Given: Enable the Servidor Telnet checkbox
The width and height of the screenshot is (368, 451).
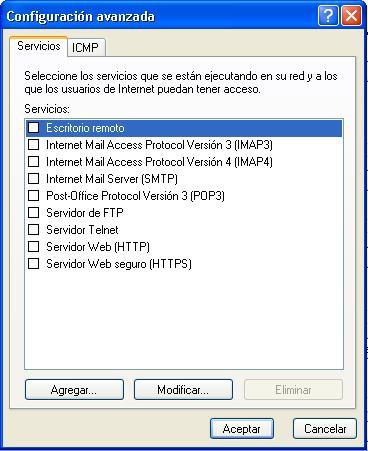Looking at the screenshot, I should point(33,229).
